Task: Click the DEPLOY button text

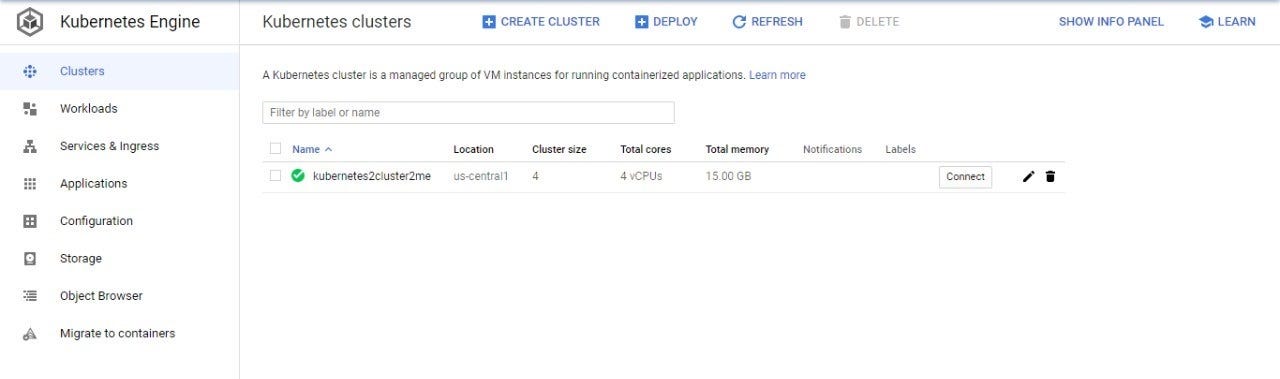Action: tap(675, 22)
